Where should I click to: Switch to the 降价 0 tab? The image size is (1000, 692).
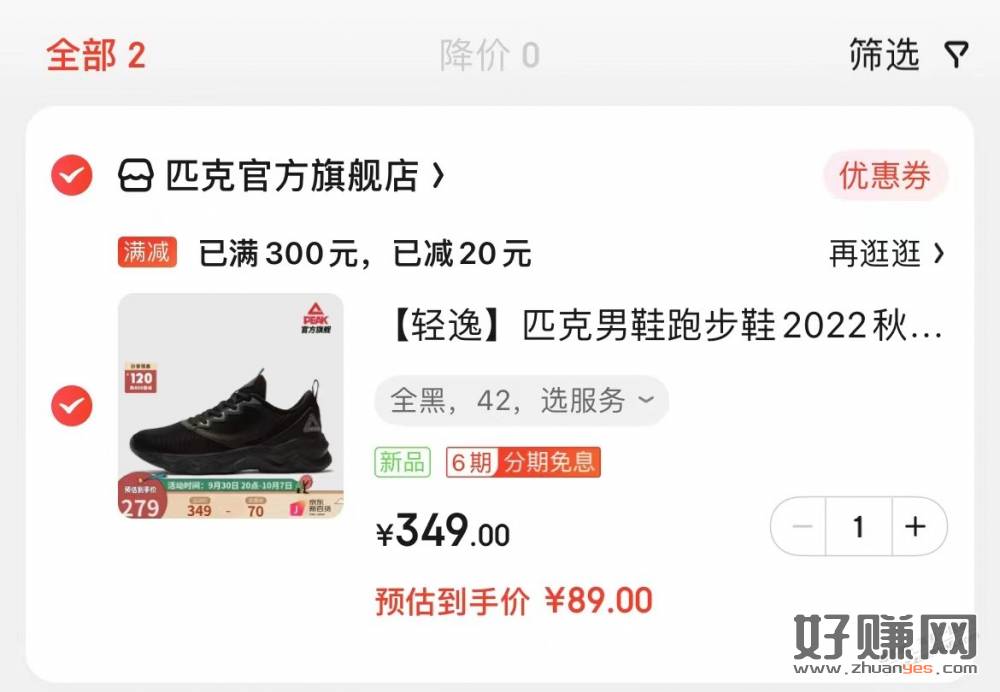(x=490, y=55)
